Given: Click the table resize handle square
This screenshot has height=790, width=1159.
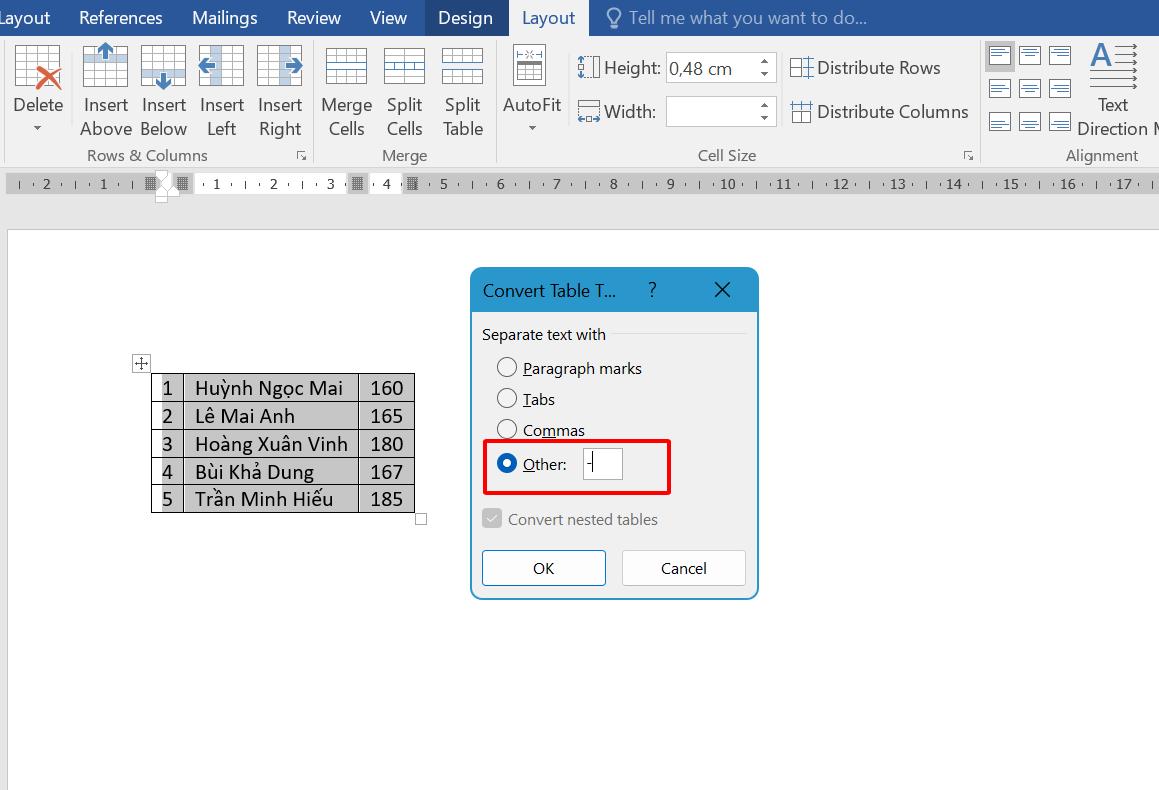Looking at the screenshot, I should click(x=421, y=519).
